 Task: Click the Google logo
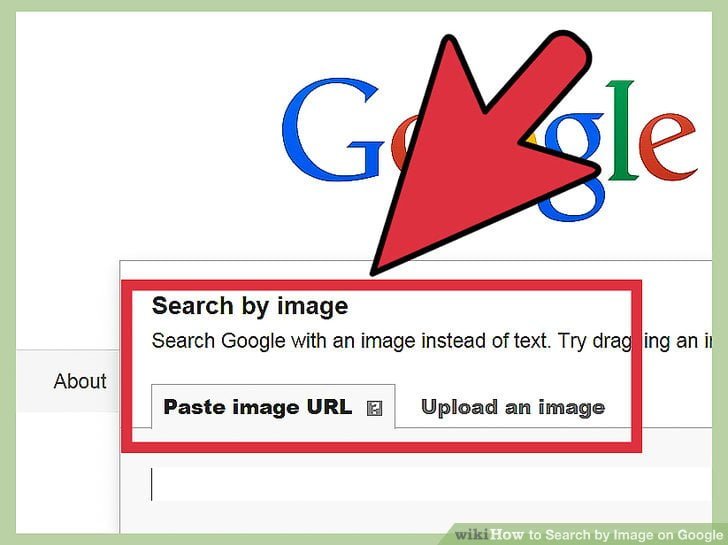490,149
